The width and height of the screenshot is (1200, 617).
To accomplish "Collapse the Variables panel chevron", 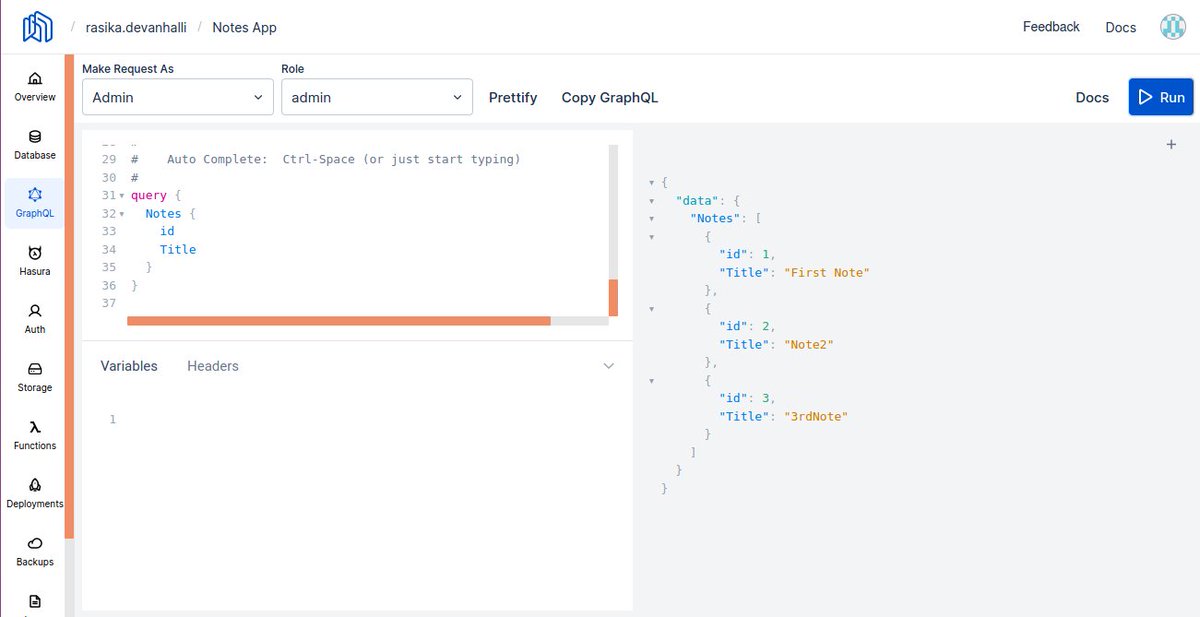I will point(608,366).
